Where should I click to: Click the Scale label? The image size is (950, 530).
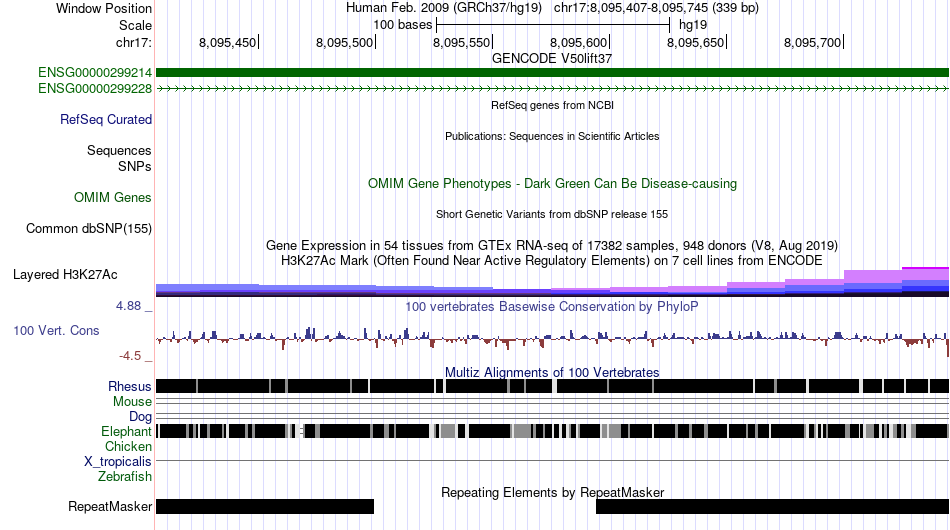135,25
